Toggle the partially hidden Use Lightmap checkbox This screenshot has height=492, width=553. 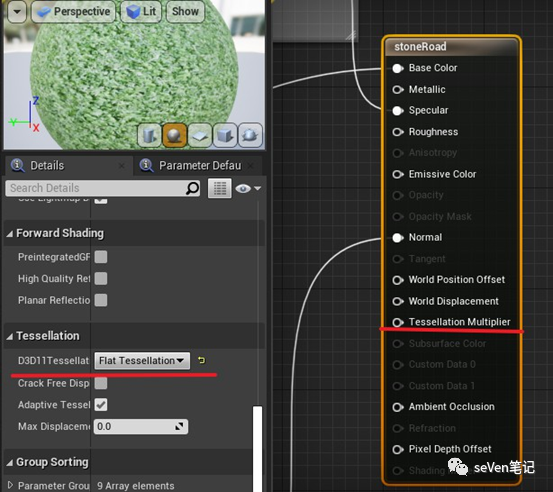(101, 200)
